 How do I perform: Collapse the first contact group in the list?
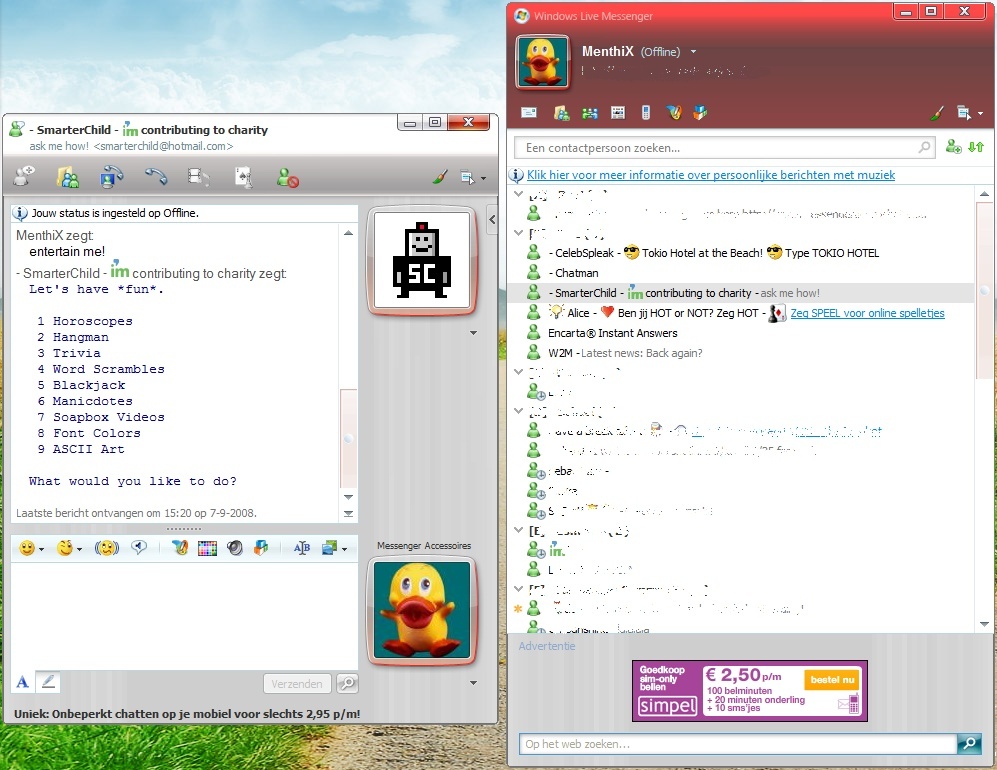pyautogui.click(x=519, y=193)
